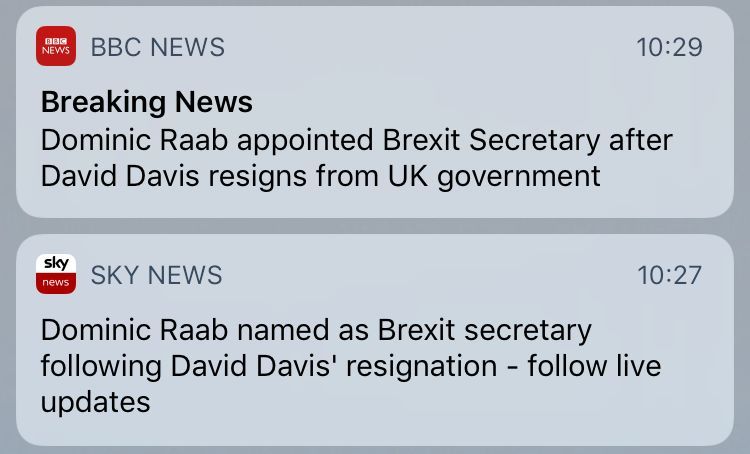750x454 pixels.
Task: Click the 10:27 notification timestamp
Action: pyautogui.click(x=669, y=274)
